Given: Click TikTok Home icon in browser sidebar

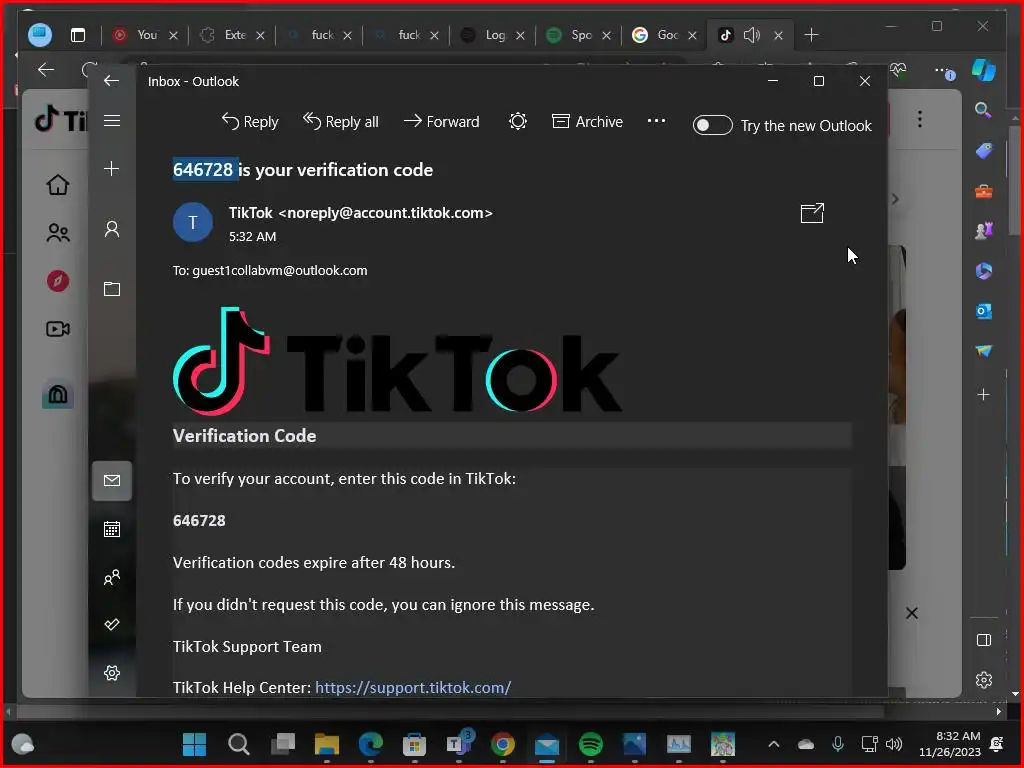Looking at the screenshot, I should (57, 185).
